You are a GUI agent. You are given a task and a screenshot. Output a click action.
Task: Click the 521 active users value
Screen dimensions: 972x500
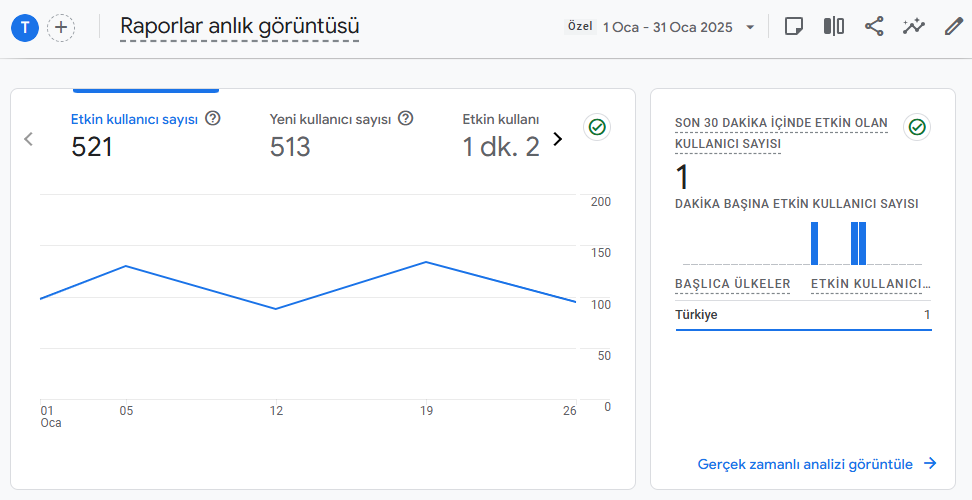point(92,147)
